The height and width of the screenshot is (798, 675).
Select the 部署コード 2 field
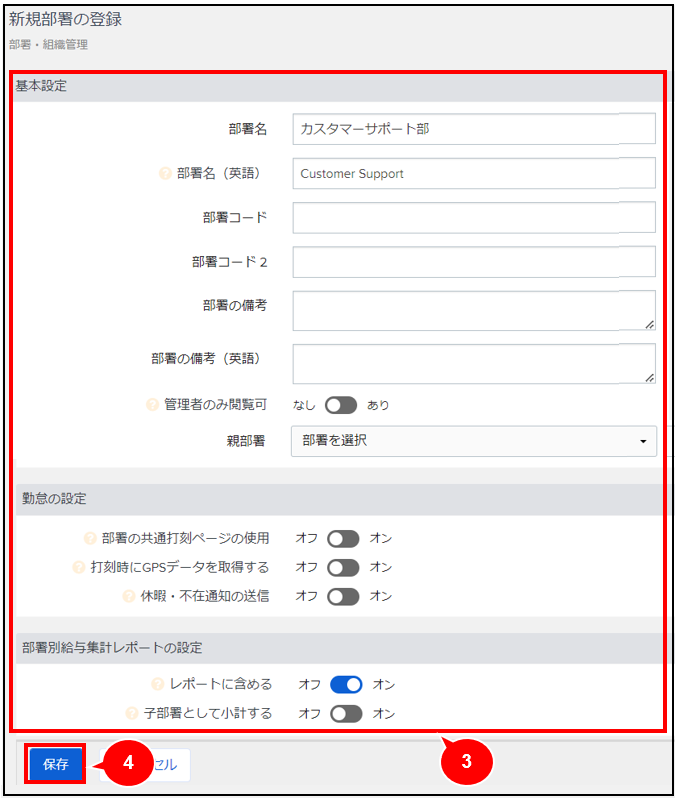[474, 262]
